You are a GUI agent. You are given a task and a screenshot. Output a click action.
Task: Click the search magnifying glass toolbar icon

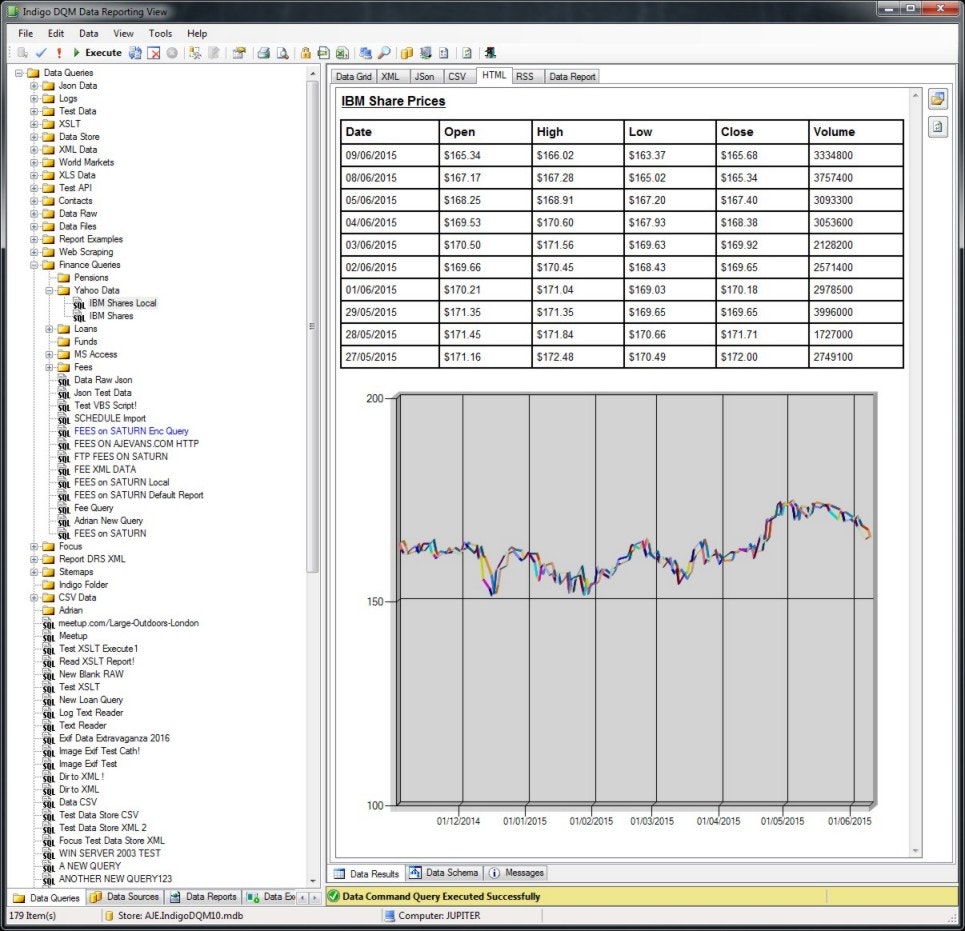(x=385, y=52)
